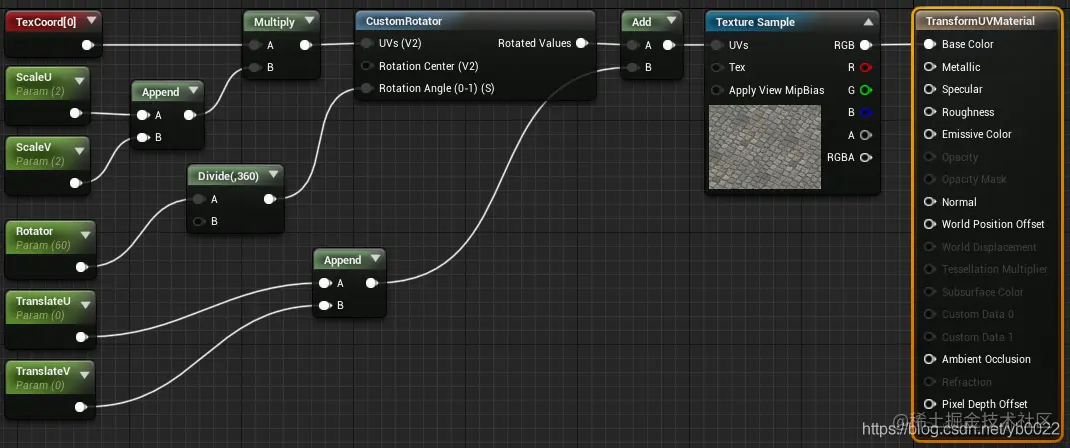Click the red R channel output pin
The height and width of the screenshot is (448, 1070).
tap(866, 68)
